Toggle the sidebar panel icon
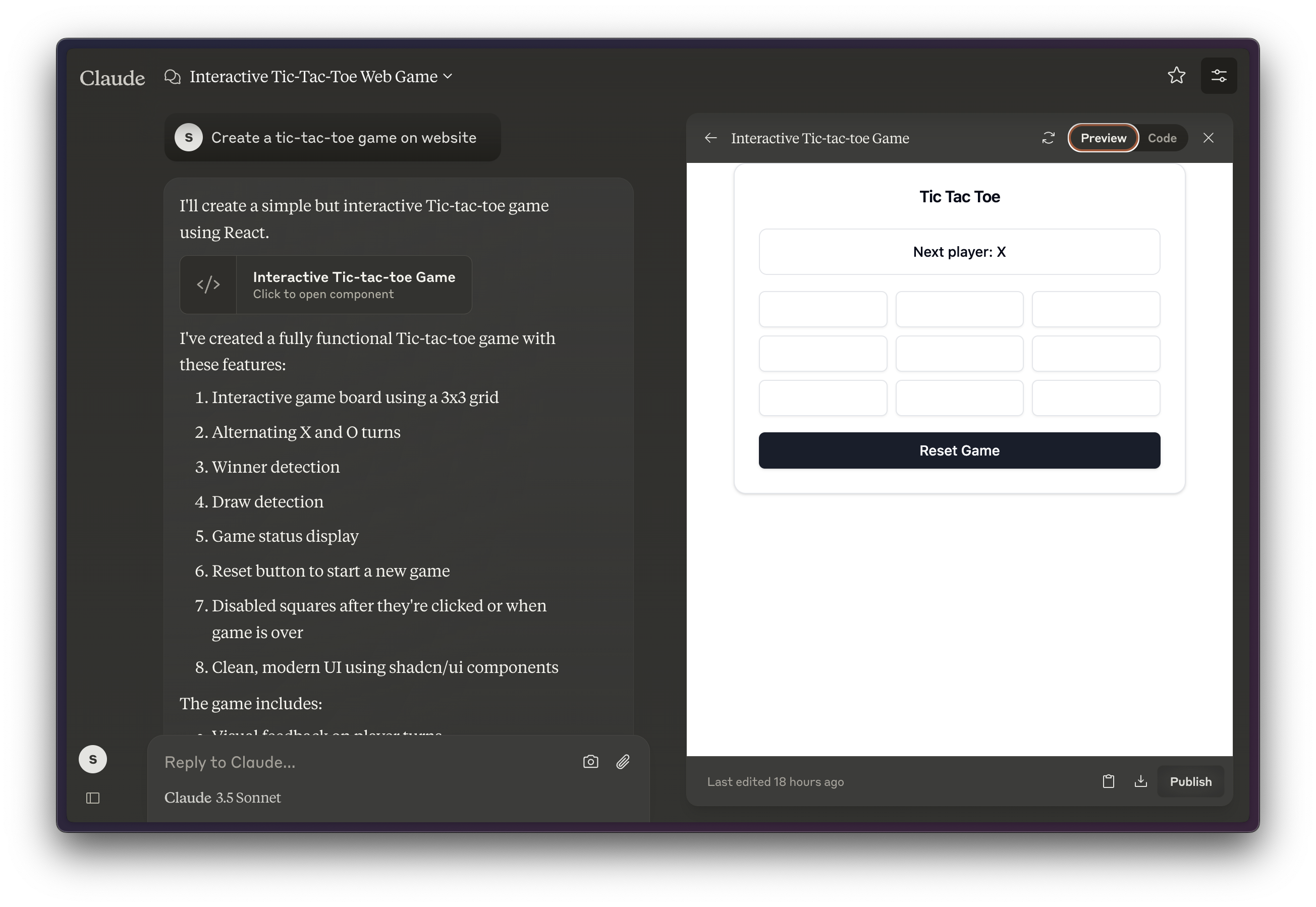 pyautogui.click(x=93, y=798)
